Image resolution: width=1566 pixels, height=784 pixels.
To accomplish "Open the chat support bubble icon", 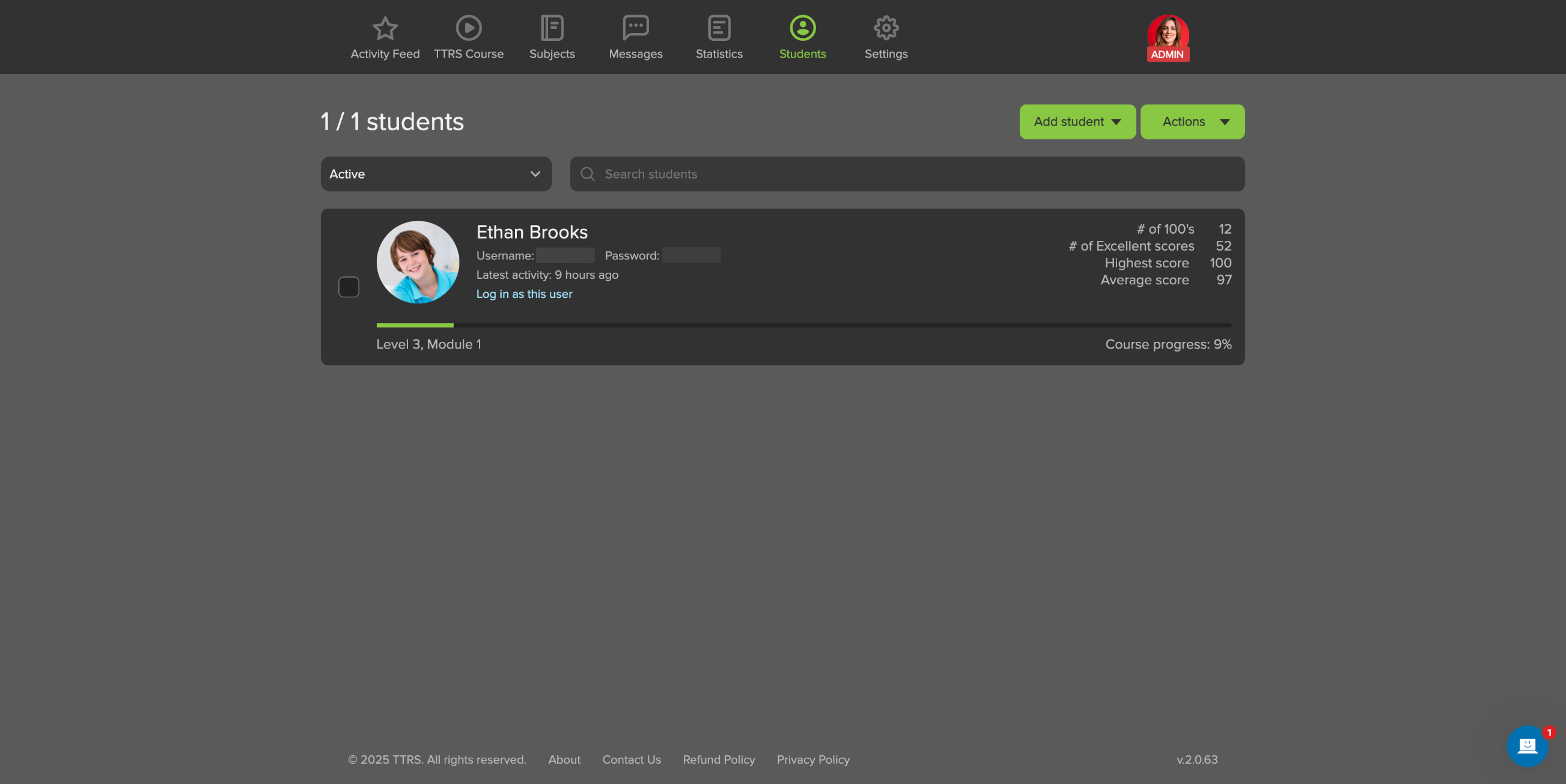I will point(1527,745).
